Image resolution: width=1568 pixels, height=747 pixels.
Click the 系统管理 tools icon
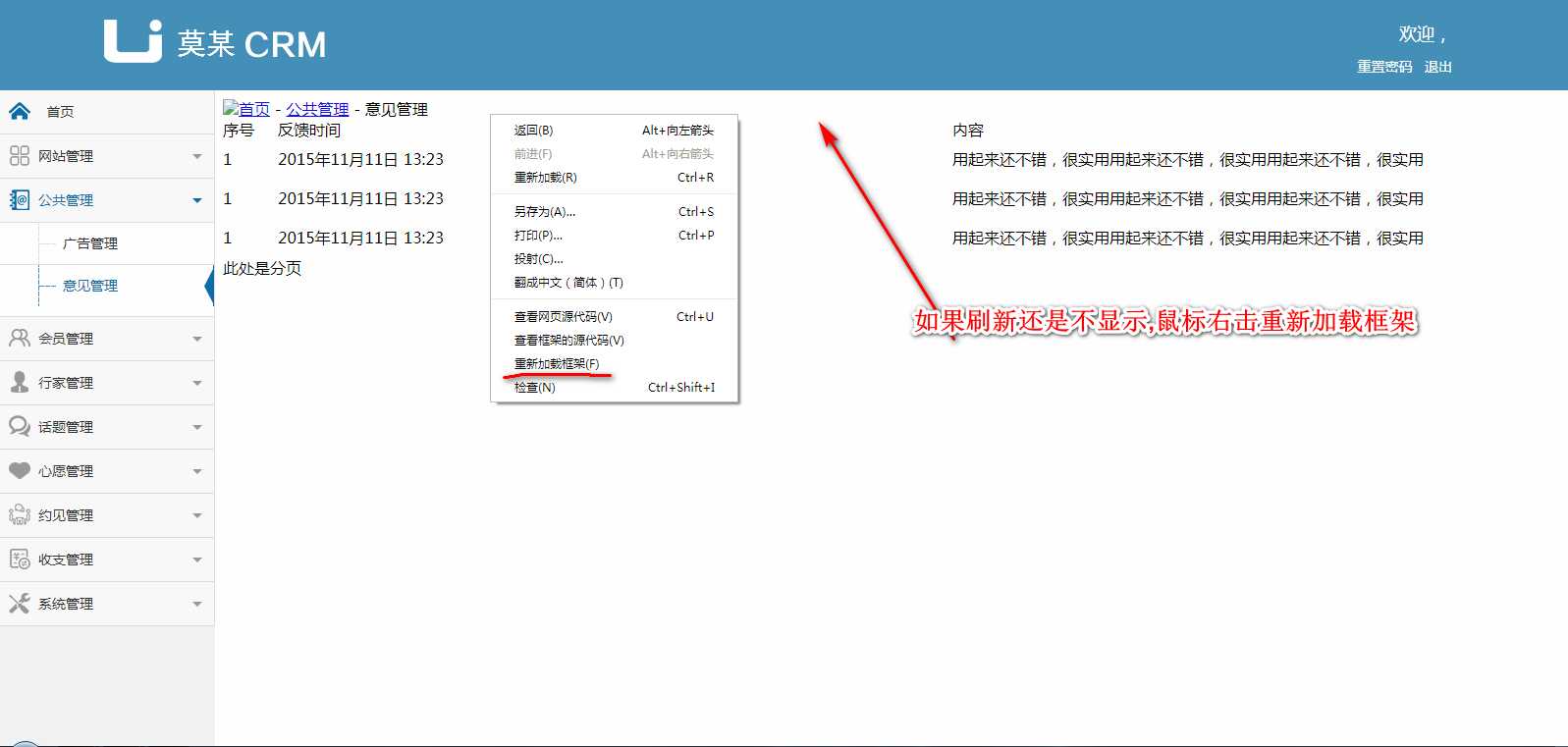click(20, 603)
